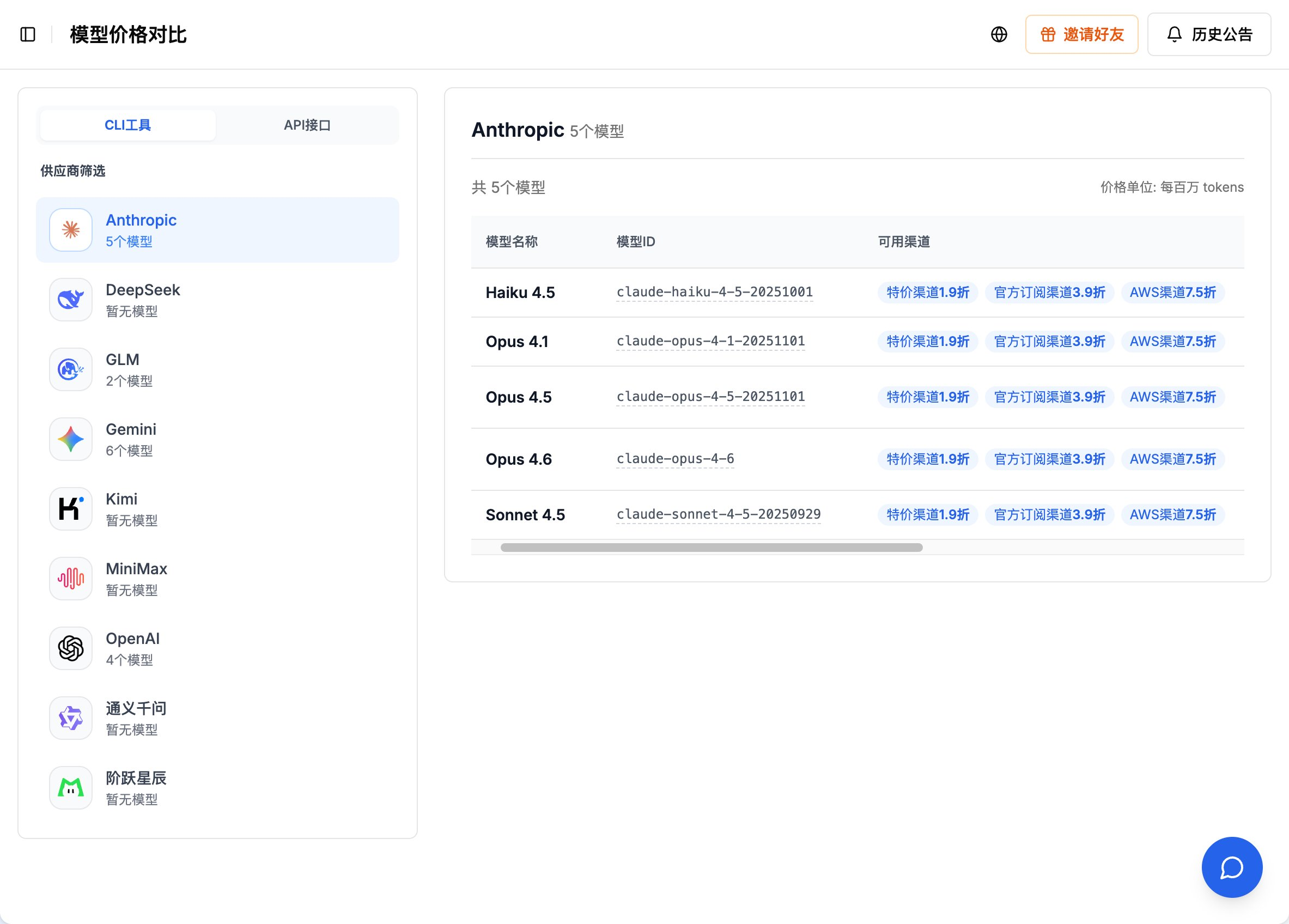The height and width of the screenshot is (924, 1289).
Task: Select the 阶跃星辰 provider icon
Action: (70, 788)
